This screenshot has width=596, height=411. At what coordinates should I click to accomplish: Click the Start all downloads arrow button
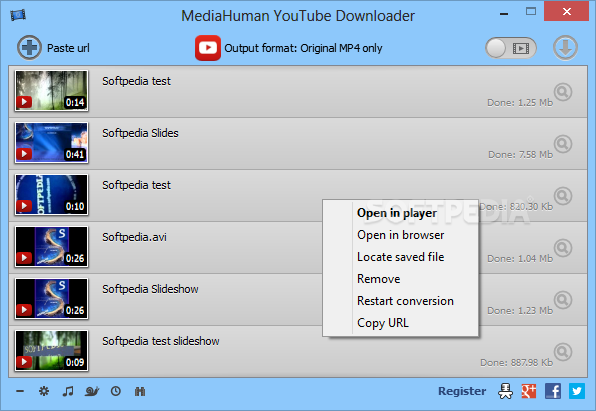[x=565, y=48]
